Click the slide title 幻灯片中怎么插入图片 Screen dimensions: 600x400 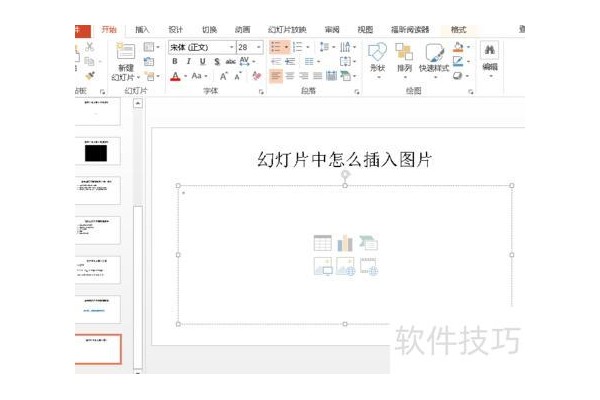coord(344,159)
